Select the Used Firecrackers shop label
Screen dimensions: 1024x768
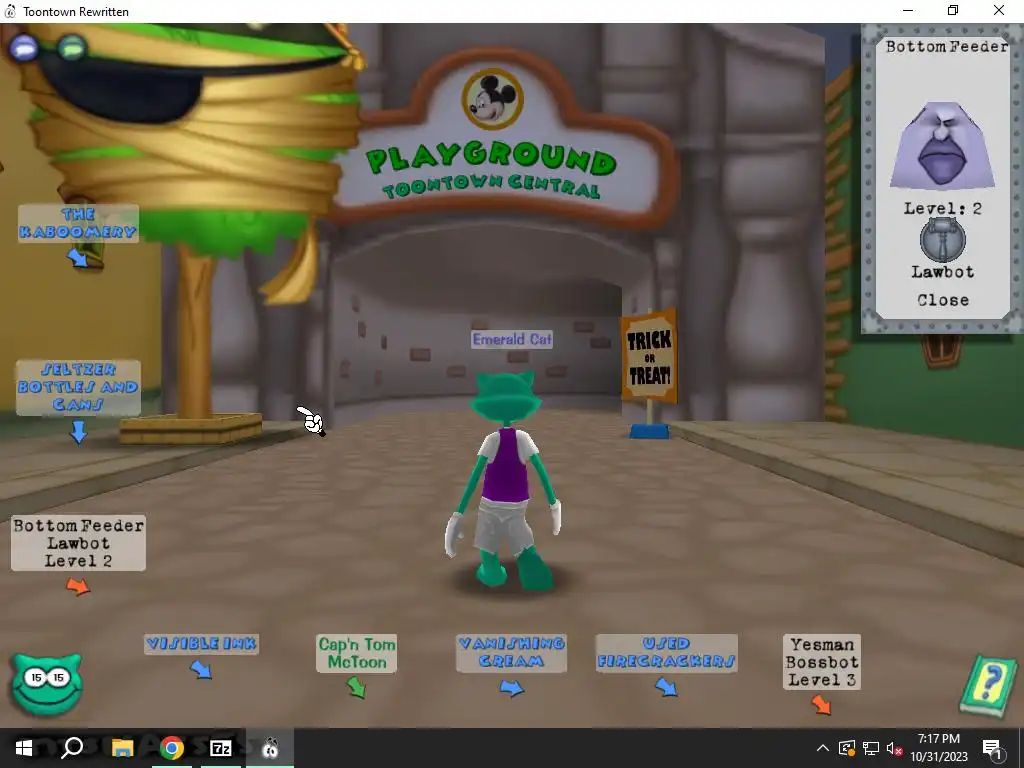coord(667,652)
